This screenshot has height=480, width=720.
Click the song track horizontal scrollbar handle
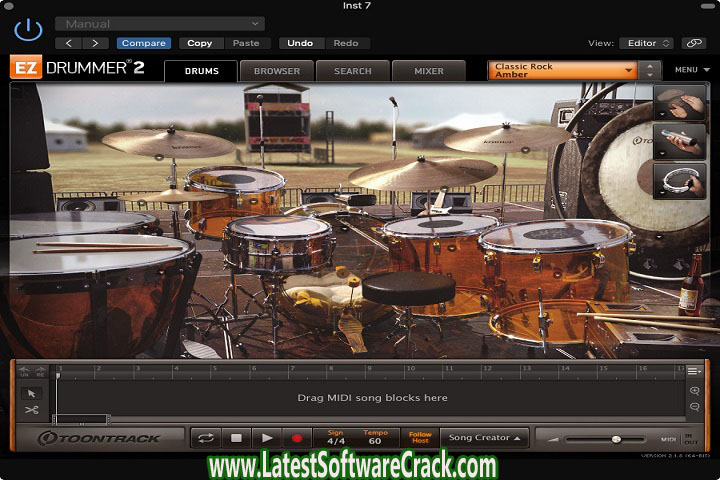tap(81, 420)
